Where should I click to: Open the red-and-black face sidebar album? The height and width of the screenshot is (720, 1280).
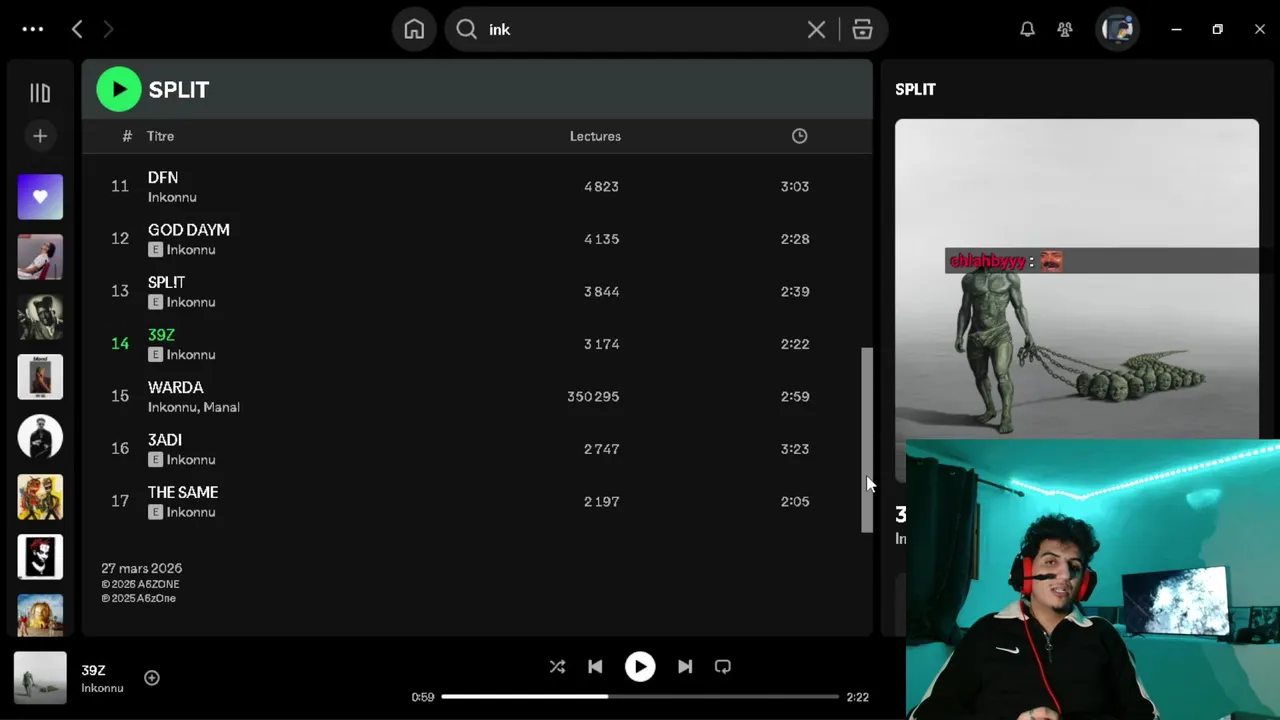pos(40,557)
